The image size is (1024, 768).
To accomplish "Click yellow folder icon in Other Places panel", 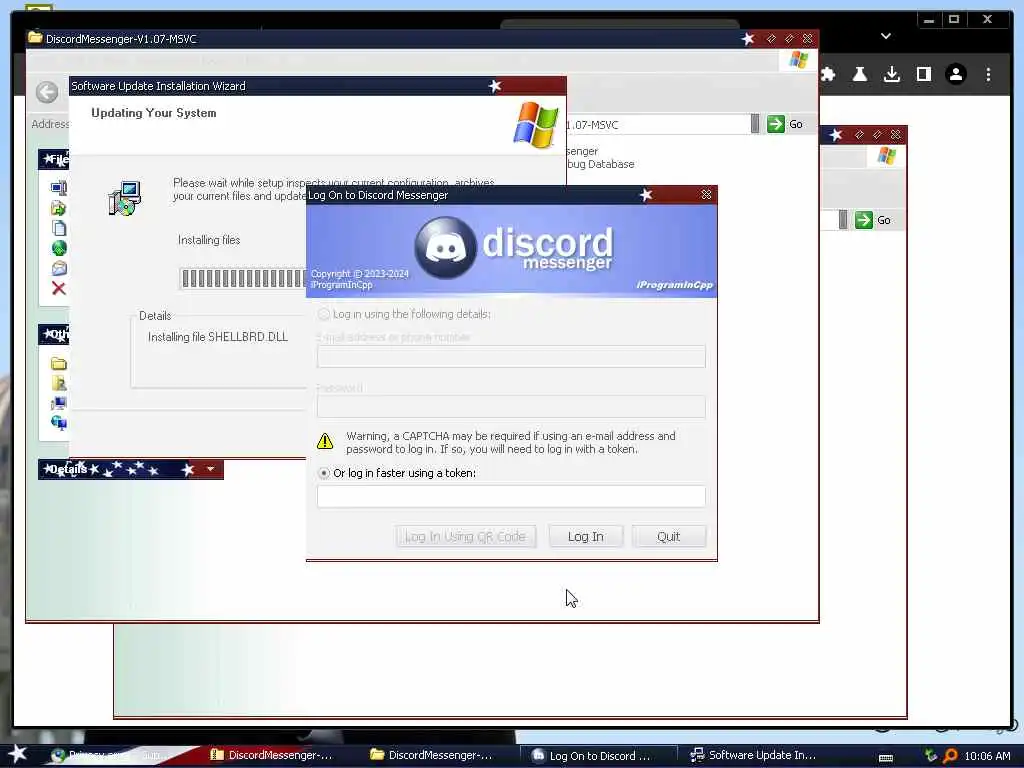I will click(59, 364).
